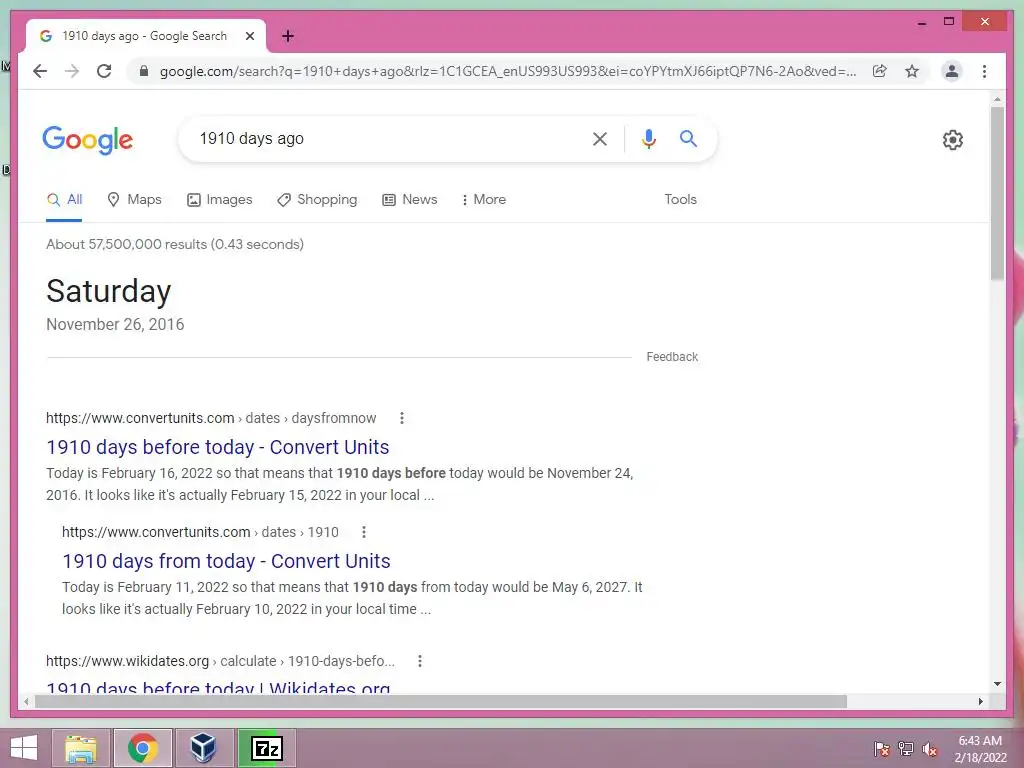This screenshot has width=1024, height=768.
Task: Click the Action Center flag tray icon
Action: [x=882, y=749]
